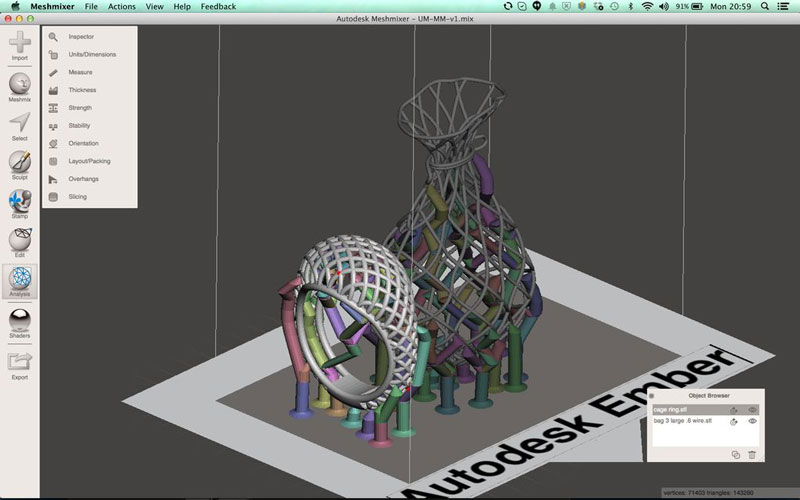Click the Inspector label

(81, 37)
